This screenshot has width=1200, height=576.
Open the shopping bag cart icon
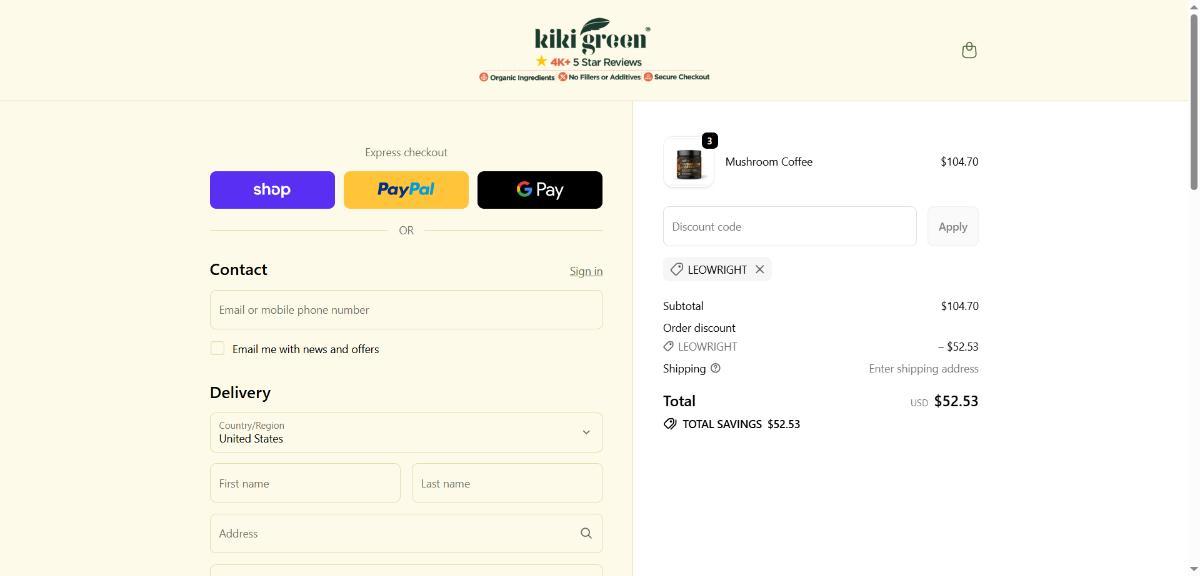[969, 50]
